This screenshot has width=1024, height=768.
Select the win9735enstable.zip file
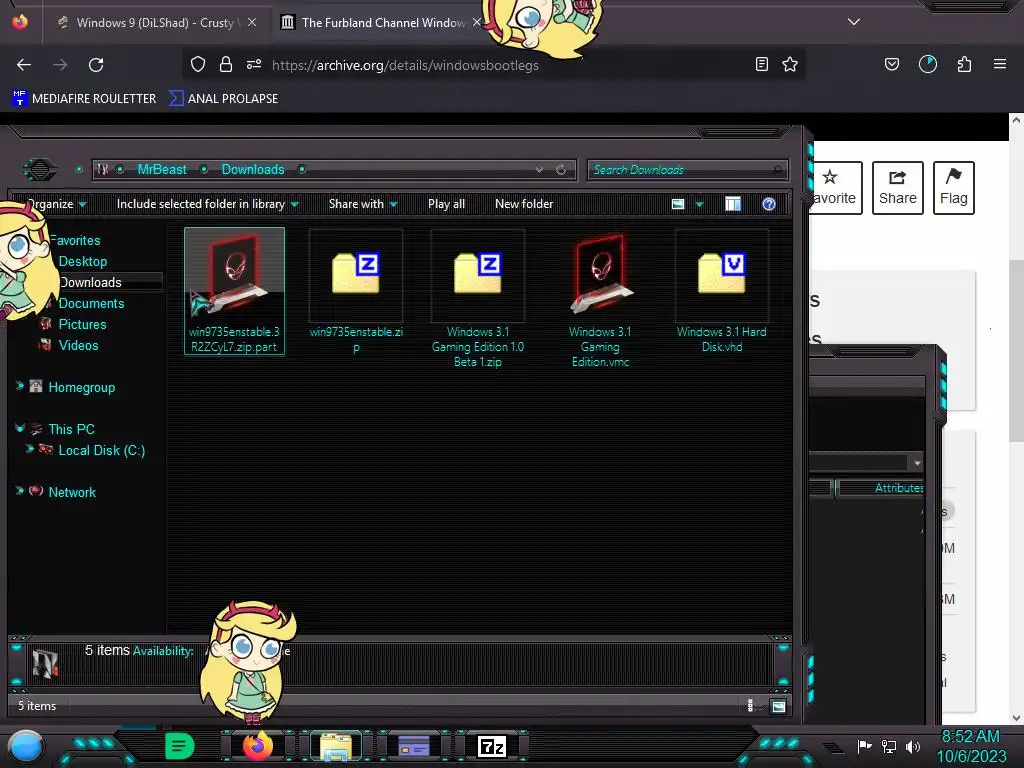356,291
